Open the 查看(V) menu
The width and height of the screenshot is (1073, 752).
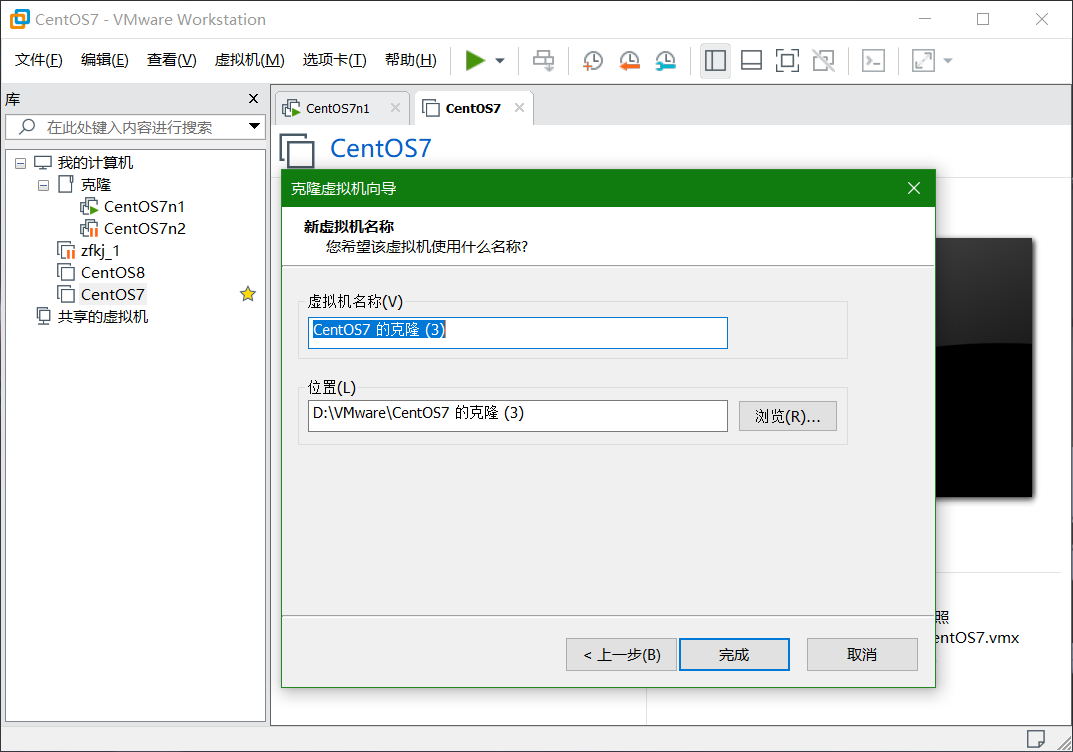[x=172, y=60]
